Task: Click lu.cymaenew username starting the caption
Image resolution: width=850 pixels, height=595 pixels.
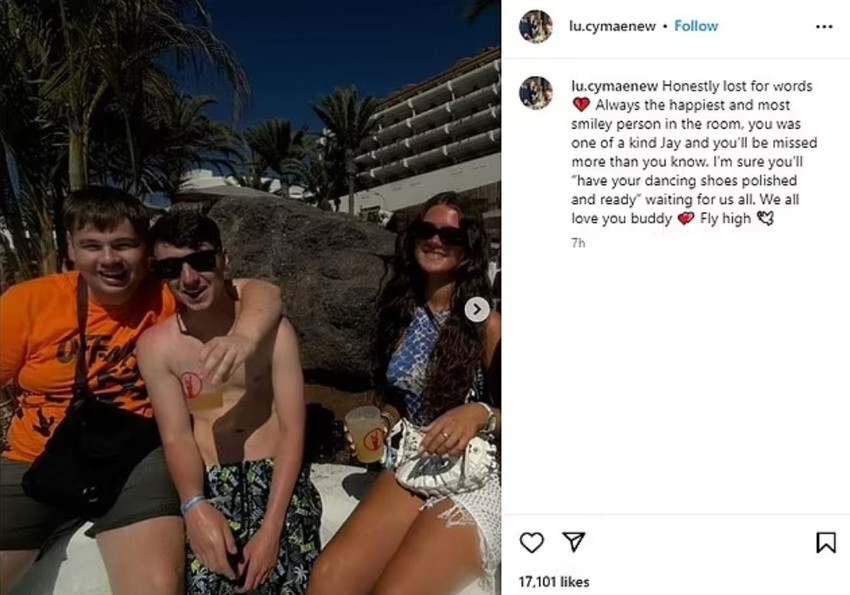Action: pyautogui.click(x=615, y=86)
